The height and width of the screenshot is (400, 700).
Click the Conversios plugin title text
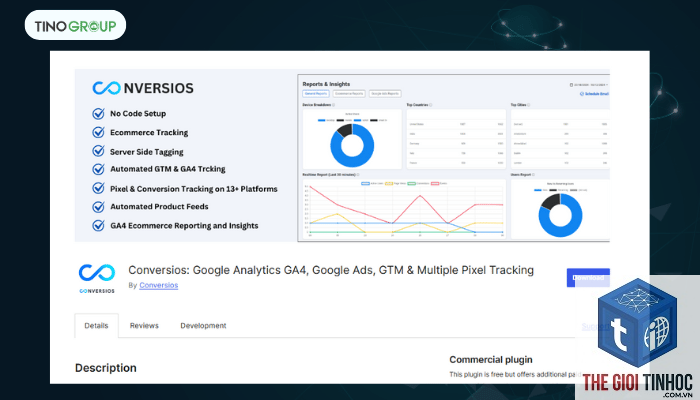point(331,270)
